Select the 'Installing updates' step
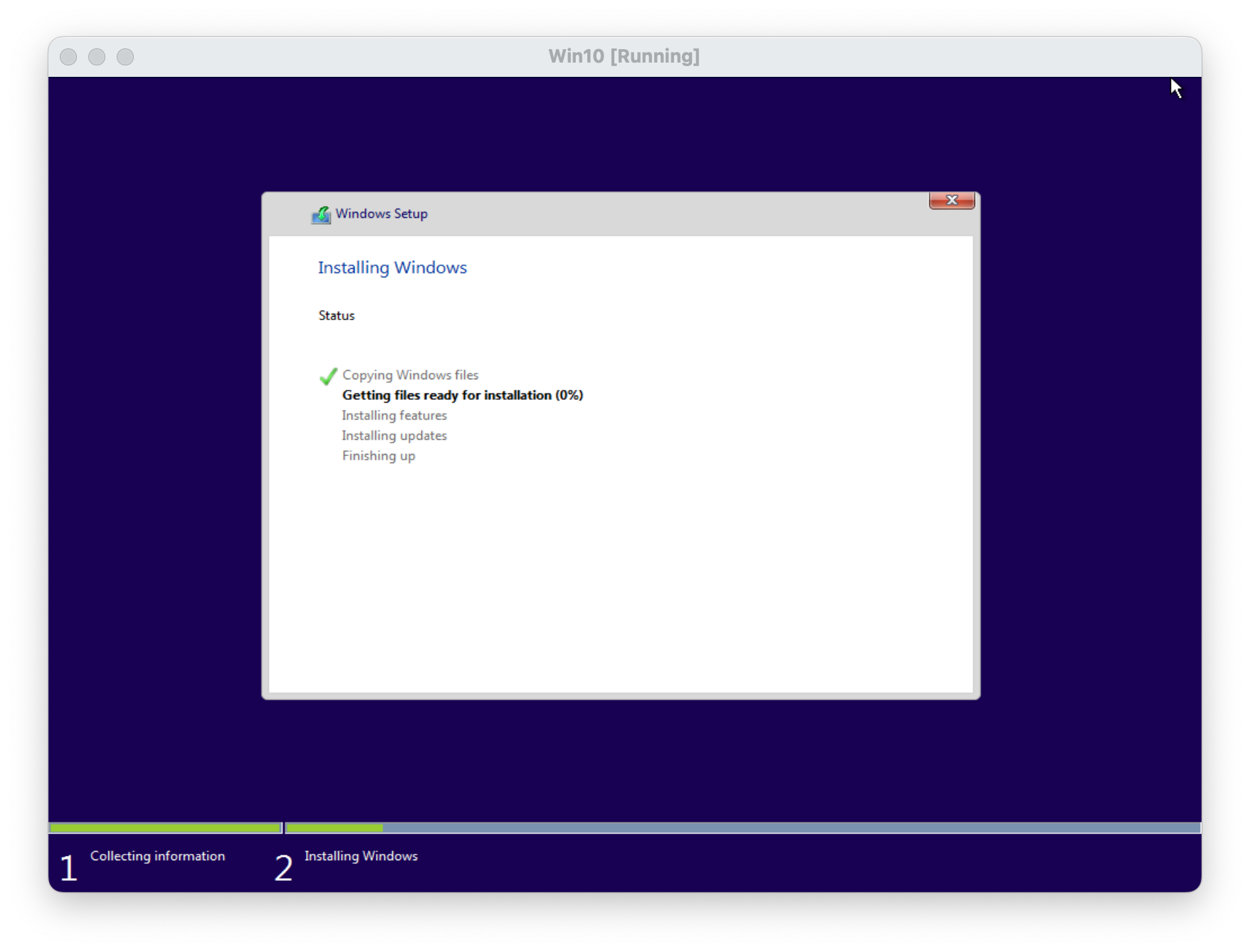Screen dimensions: 1250x952 tap(394, 435)
